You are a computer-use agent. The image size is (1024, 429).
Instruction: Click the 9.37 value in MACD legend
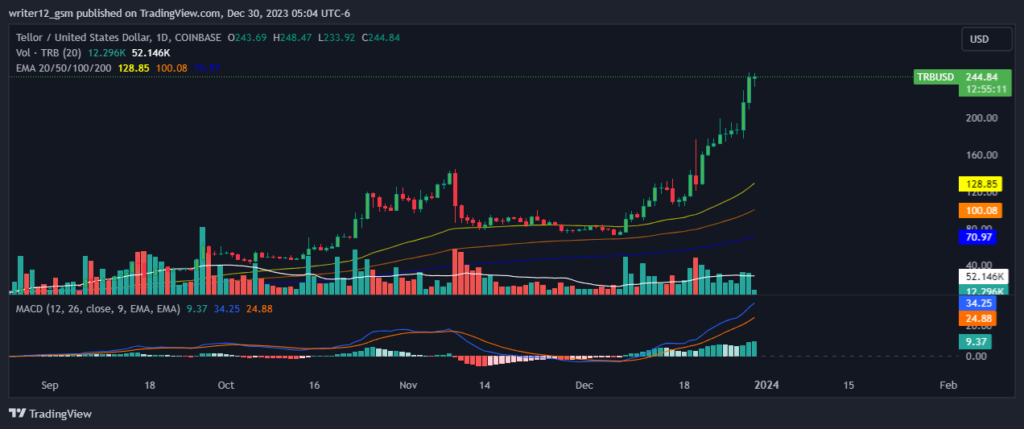point(195,309)
